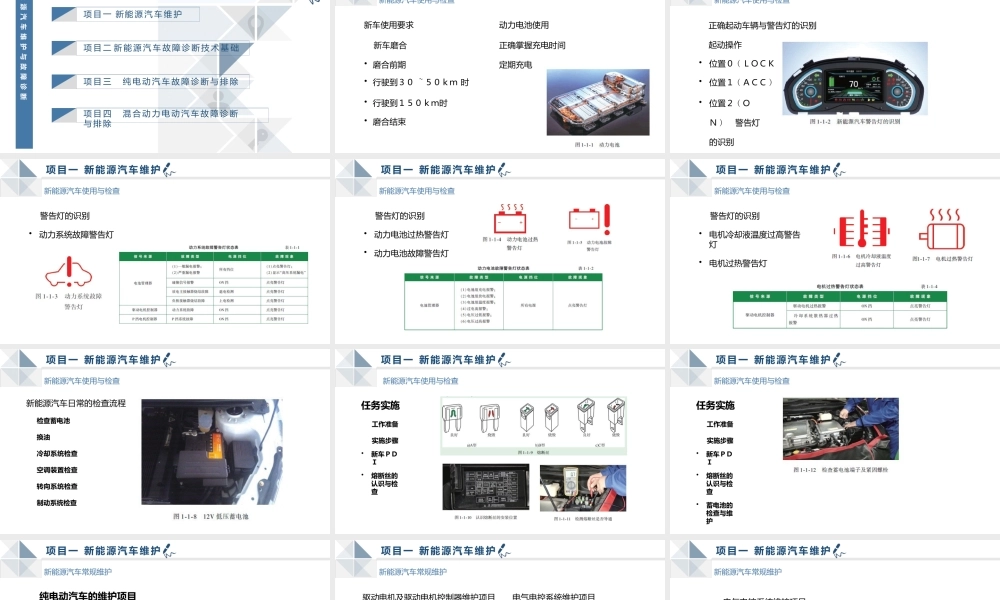Click the 驱动电机及驱动电机控制器维护项目 heading

[429, 596]
